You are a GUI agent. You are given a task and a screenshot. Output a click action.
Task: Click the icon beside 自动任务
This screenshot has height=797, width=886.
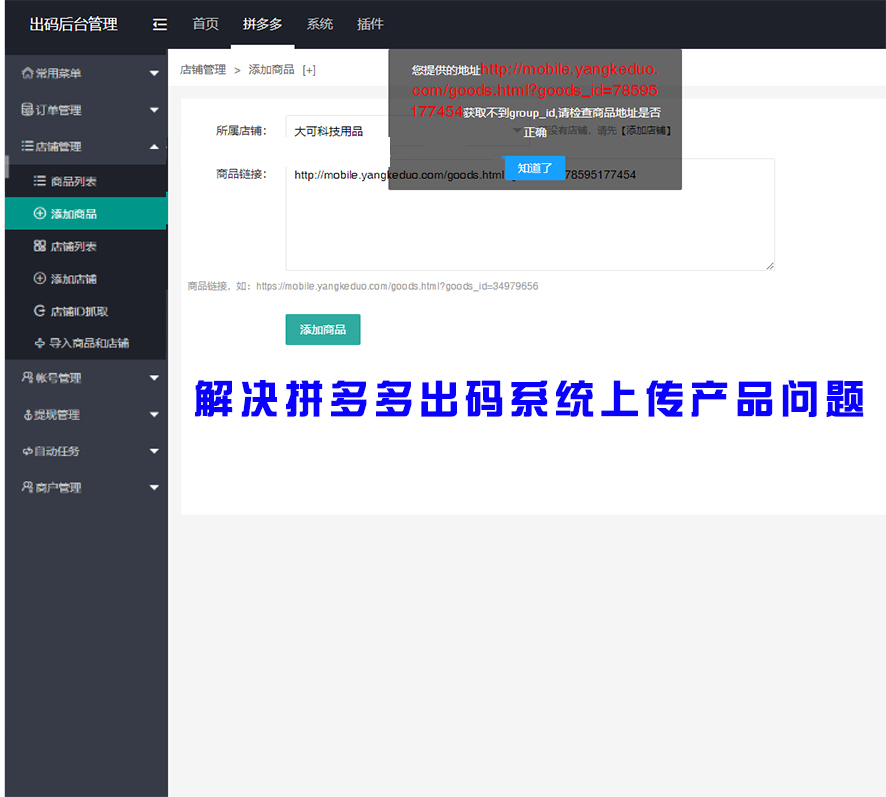tap(27, 451)
